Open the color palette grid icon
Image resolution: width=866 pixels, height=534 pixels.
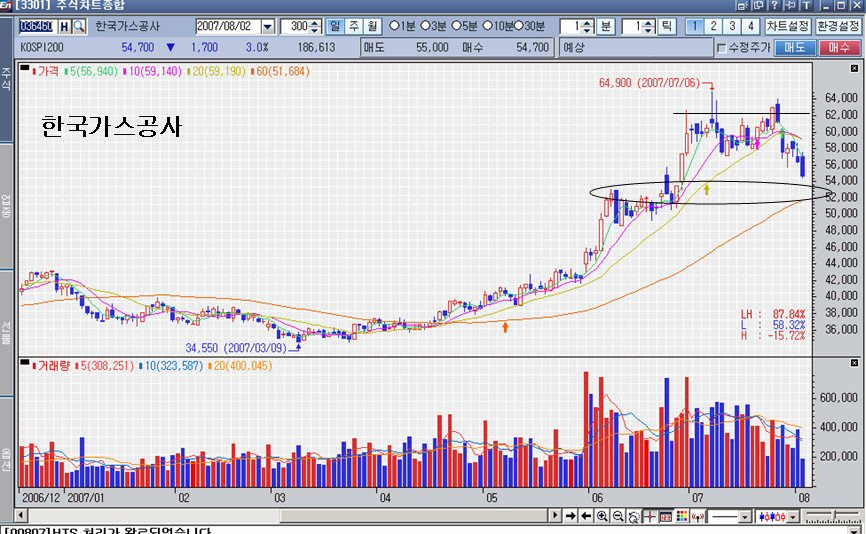(682, 516)
